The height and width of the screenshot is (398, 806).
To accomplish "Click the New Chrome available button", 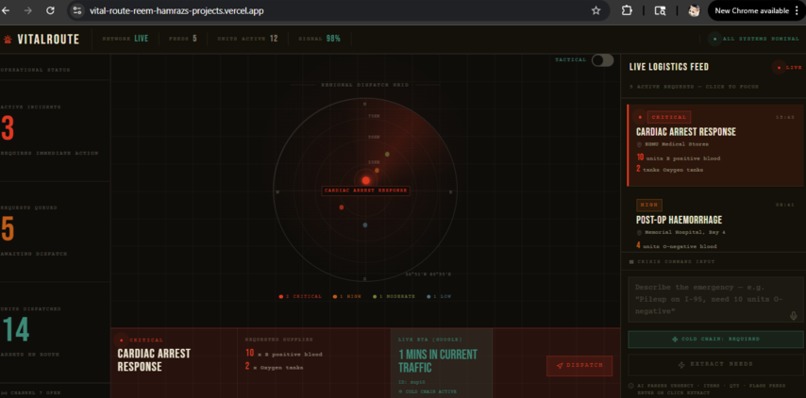I will (756, 10).
